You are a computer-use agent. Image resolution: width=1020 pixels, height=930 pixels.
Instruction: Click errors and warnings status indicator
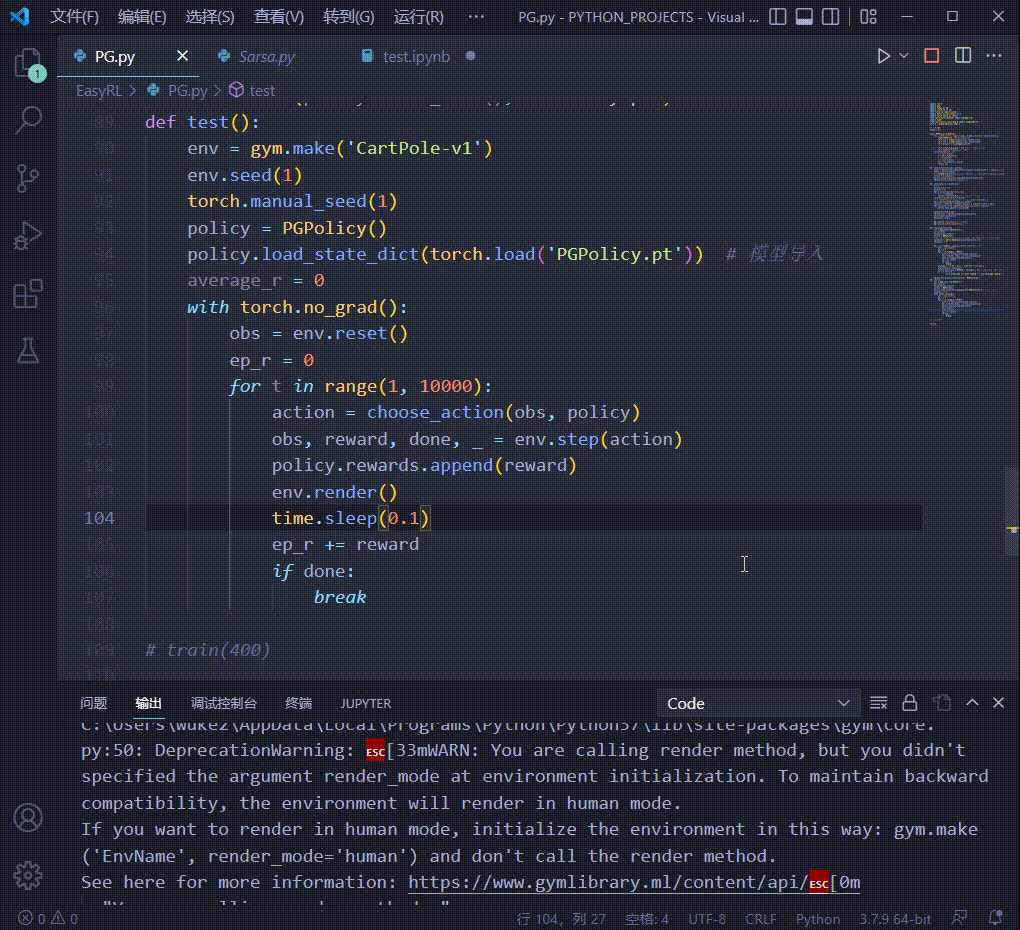(x=47, y=918)
